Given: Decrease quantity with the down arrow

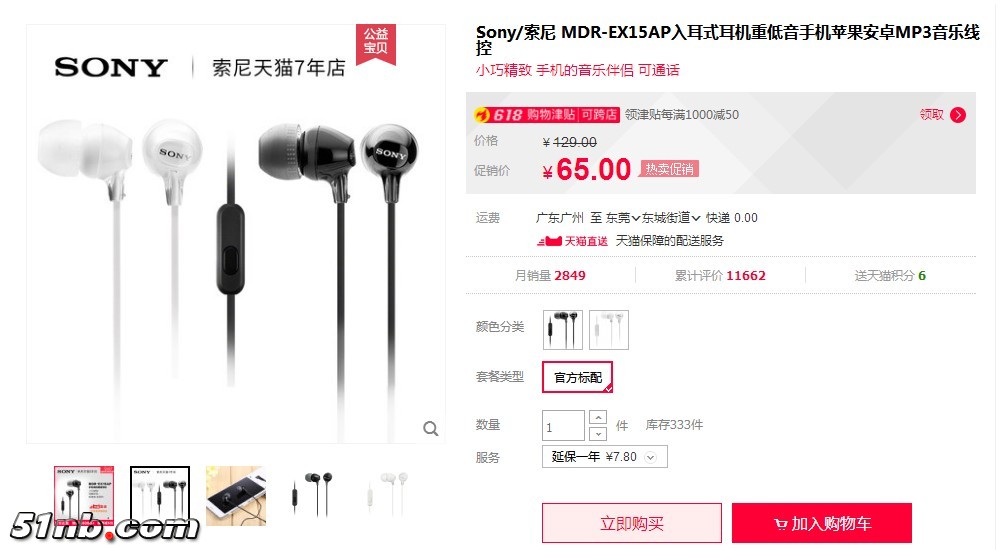Looking at the screenshot, I should coord(597,434).
